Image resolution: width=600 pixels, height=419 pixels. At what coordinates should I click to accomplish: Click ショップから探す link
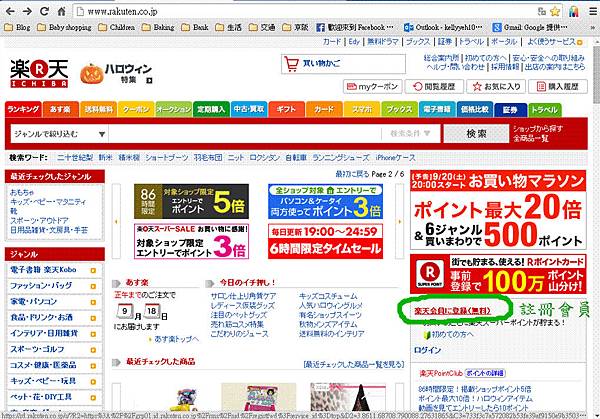click(538, 129)
